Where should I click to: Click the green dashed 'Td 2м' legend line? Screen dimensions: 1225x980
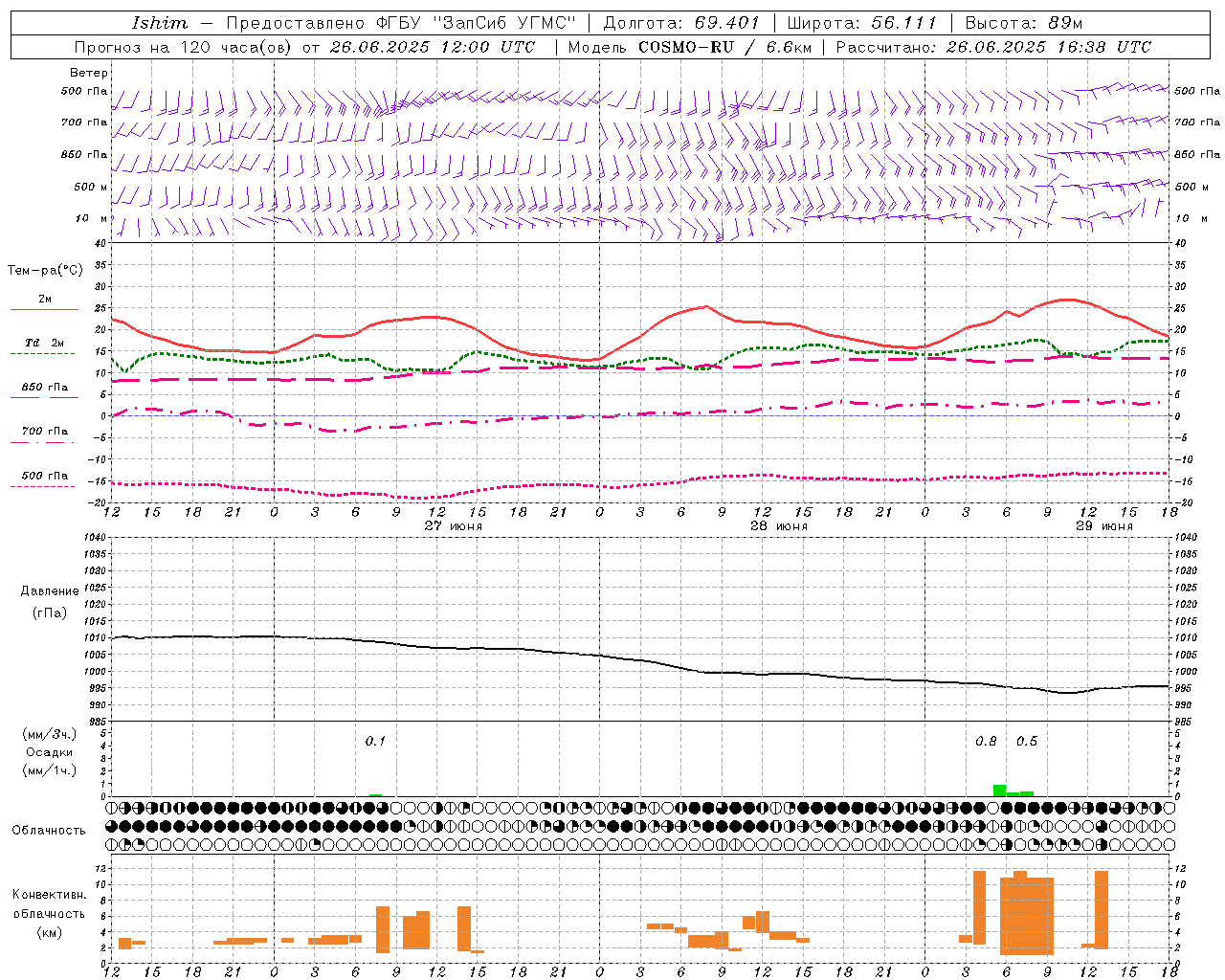[42, 353]
